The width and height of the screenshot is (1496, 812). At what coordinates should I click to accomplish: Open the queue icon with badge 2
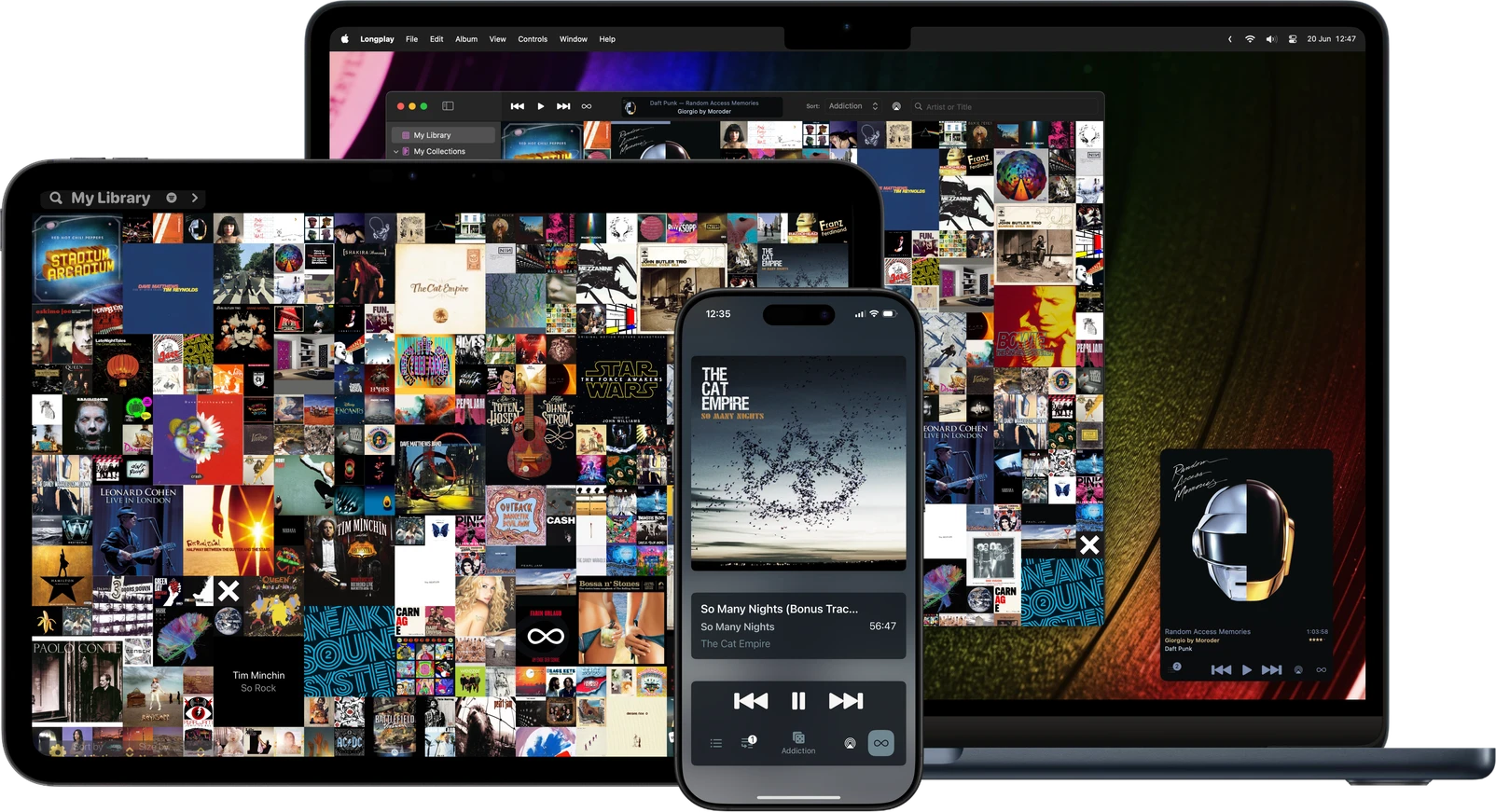pyautogui.click(x=1177, y=667)
